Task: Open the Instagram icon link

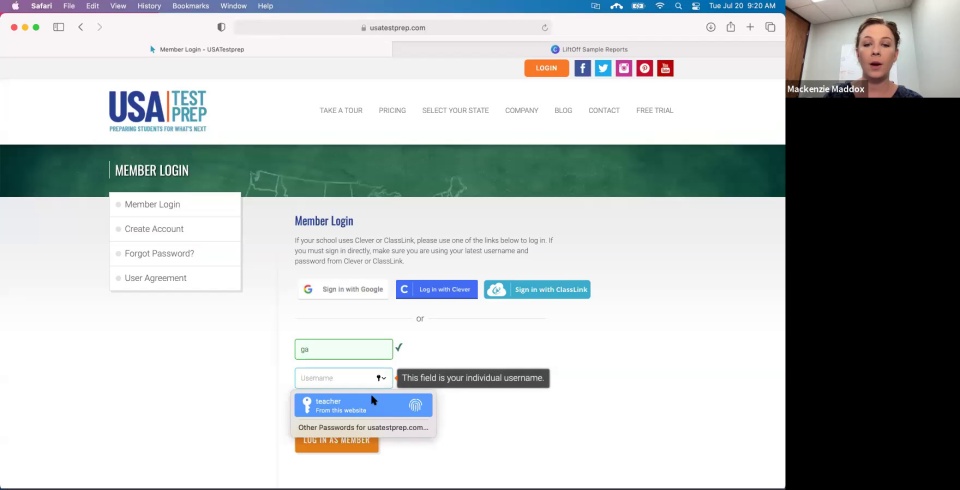Action: (624, 68)
